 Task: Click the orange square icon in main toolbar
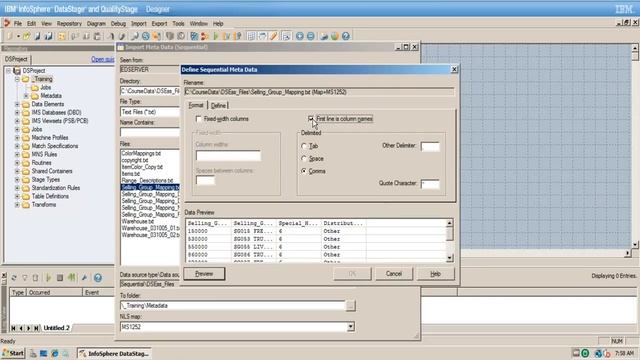tap(62, 36)
